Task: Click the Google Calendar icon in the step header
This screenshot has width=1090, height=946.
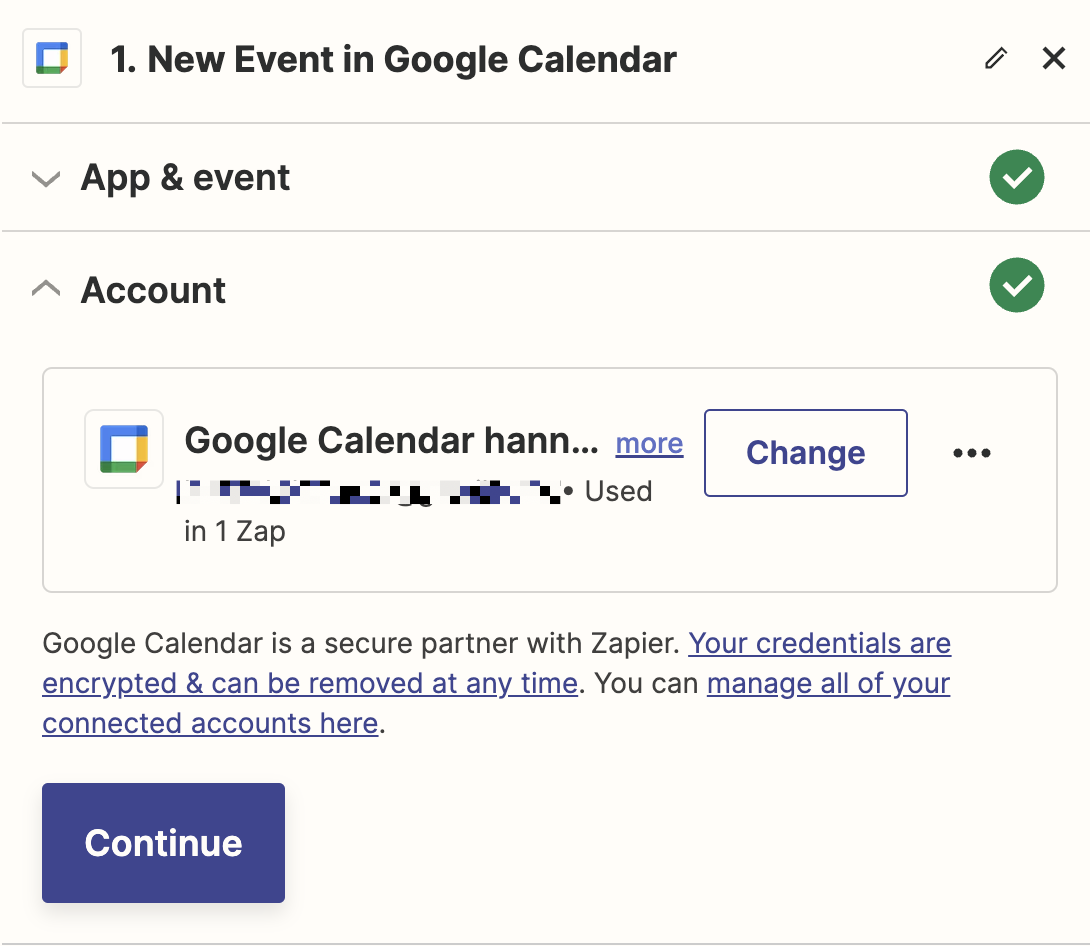Action: (52, 59)
